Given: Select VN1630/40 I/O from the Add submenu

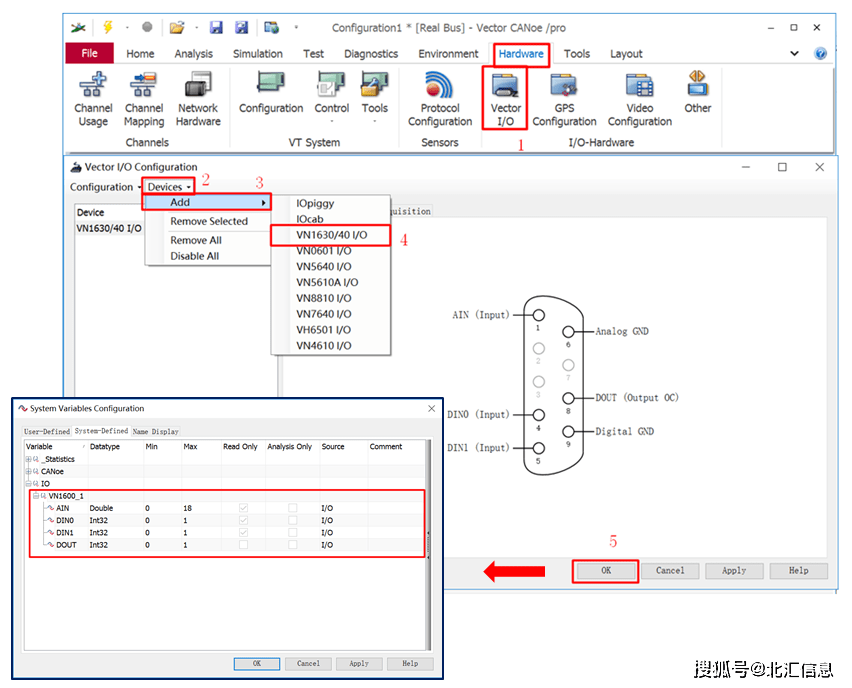Looking at the screenshot, I should [x=331, y=235].
